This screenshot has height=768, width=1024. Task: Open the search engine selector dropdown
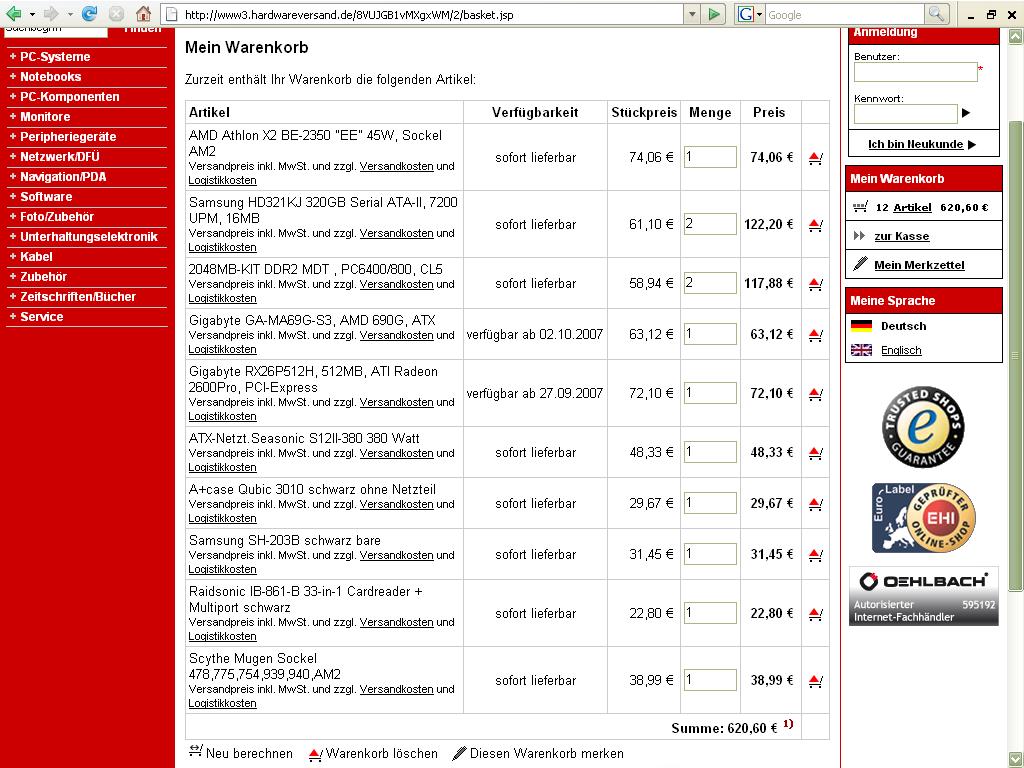coord(759,14)
